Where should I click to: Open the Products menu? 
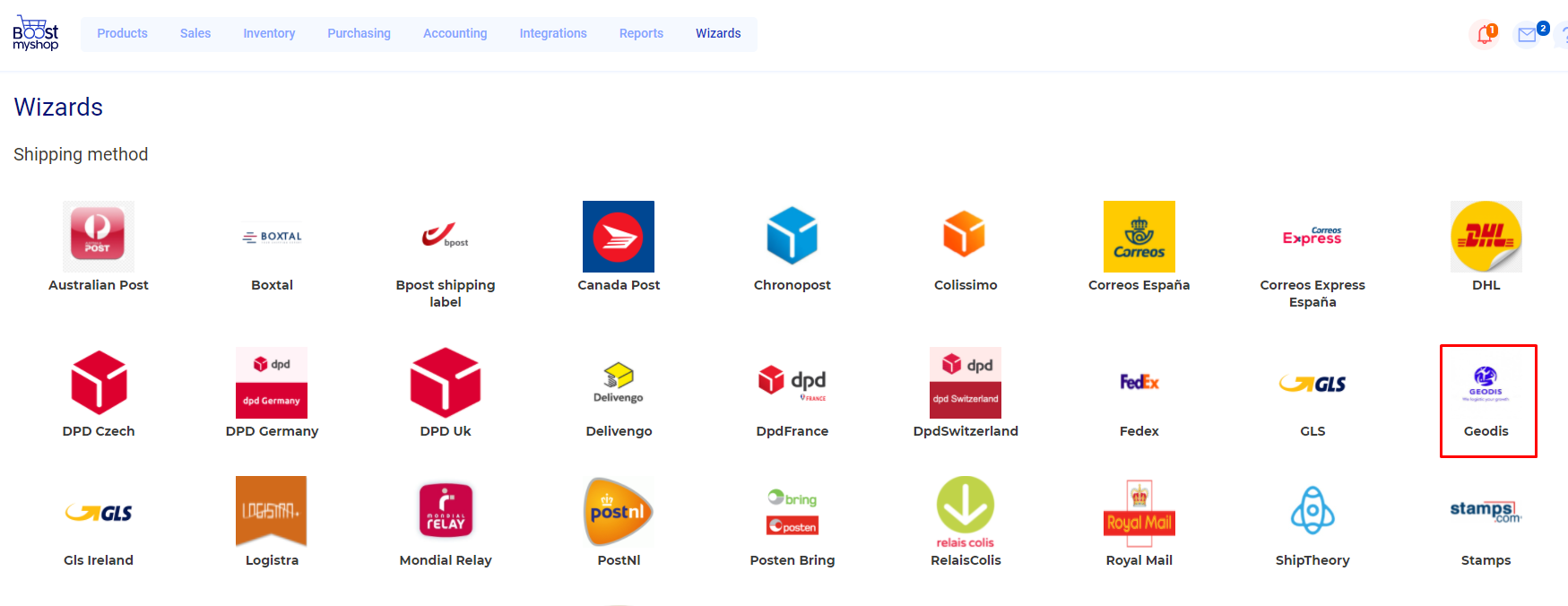[122, 33]
